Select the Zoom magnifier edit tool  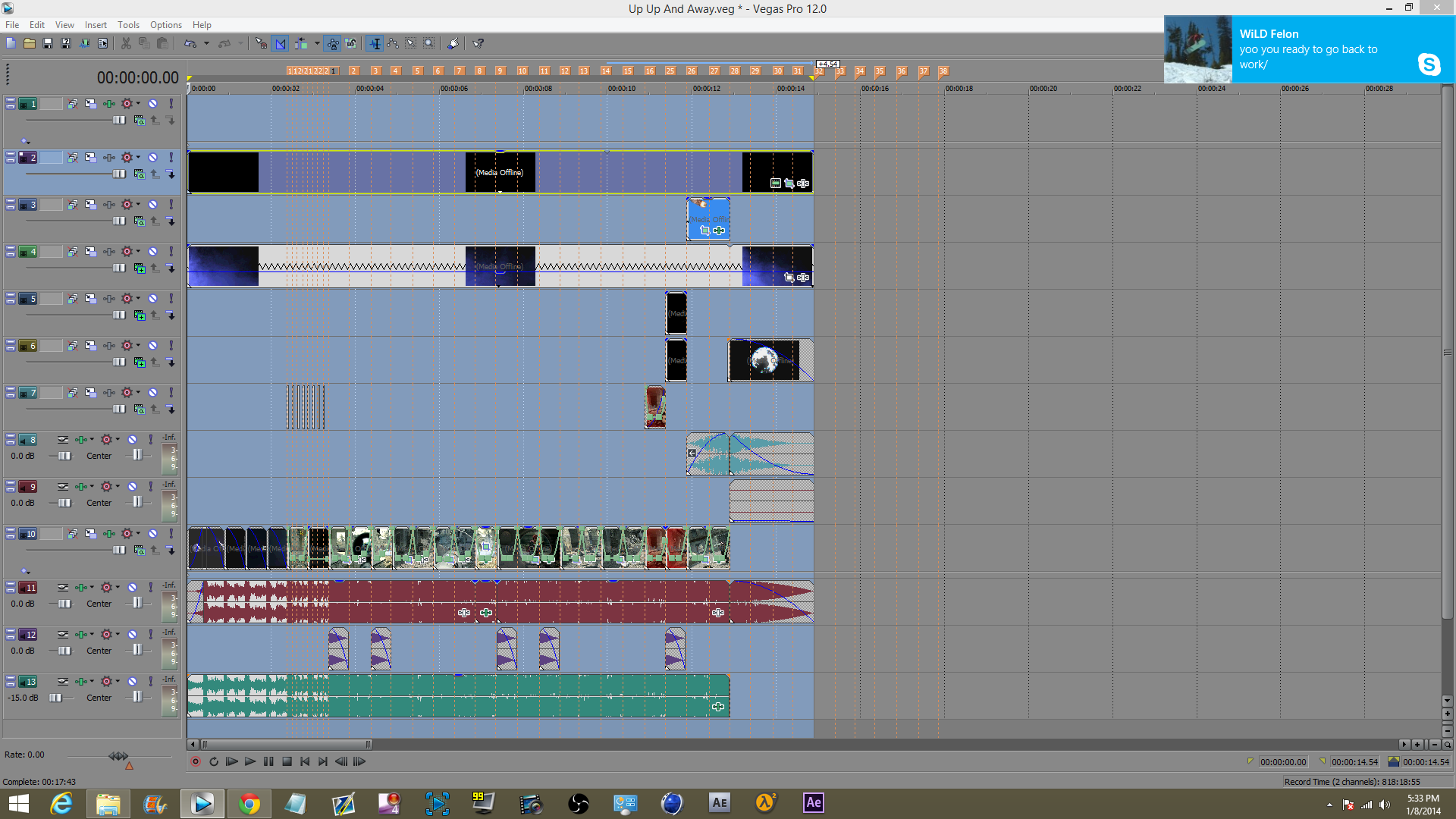point(429,43)
